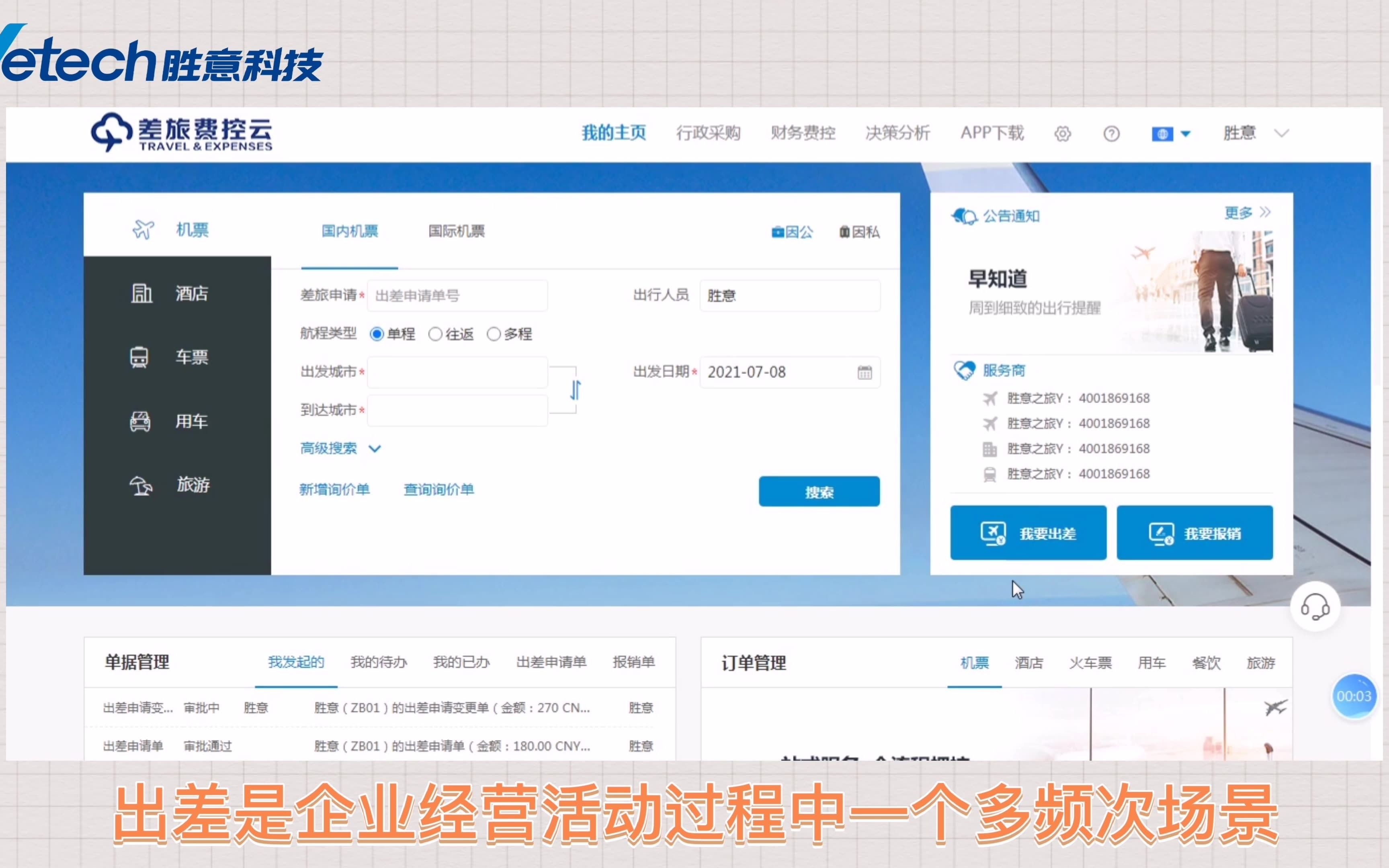The height and width of the screenshot is (868, 1389).
Task: Switch to 国内机票 tab
Action: point(350,231)
